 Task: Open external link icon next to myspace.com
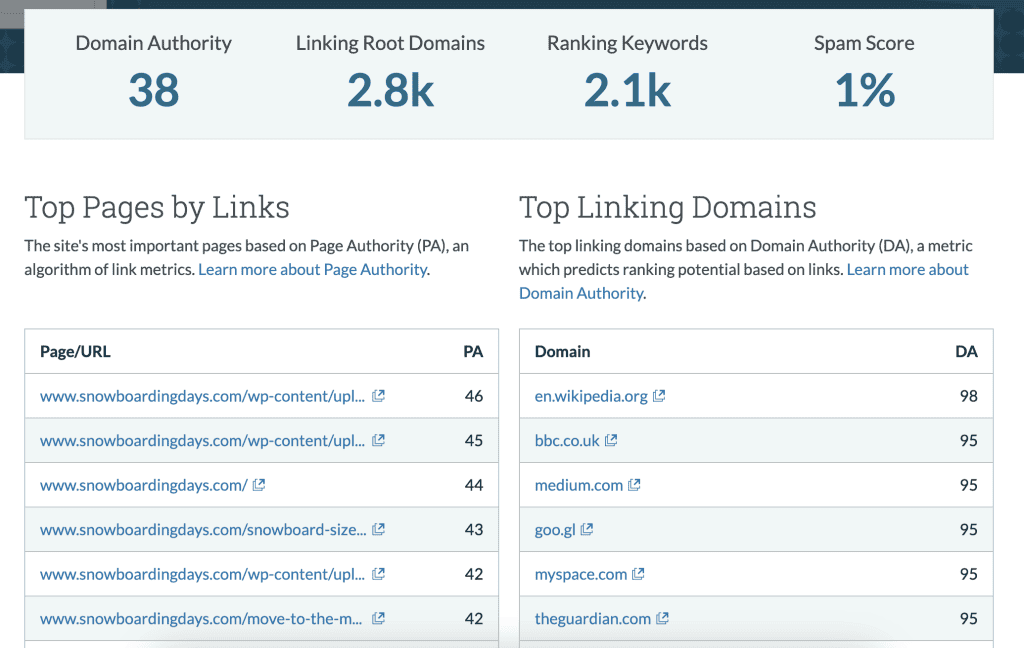[x=638, y=574]
